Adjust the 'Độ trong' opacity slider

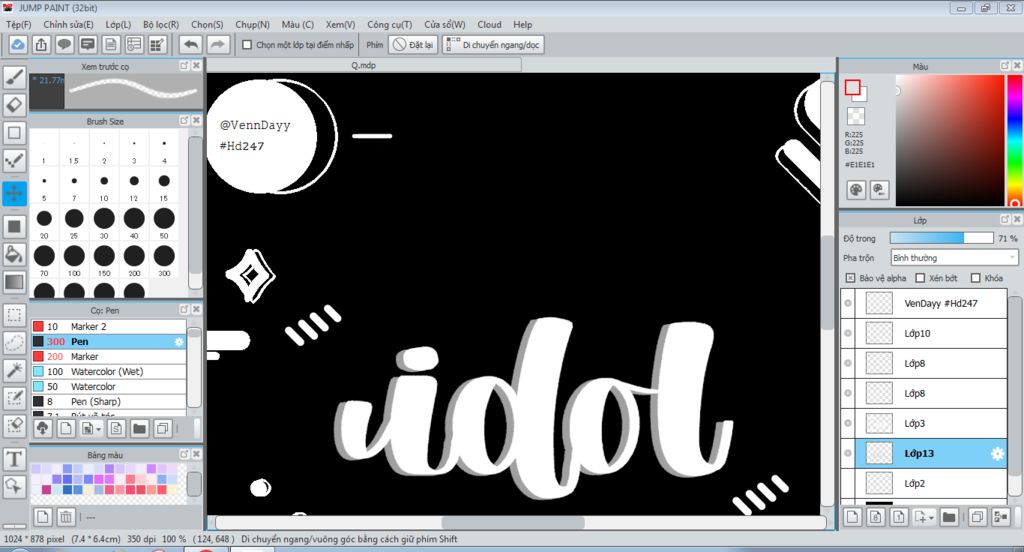[941, 238]
